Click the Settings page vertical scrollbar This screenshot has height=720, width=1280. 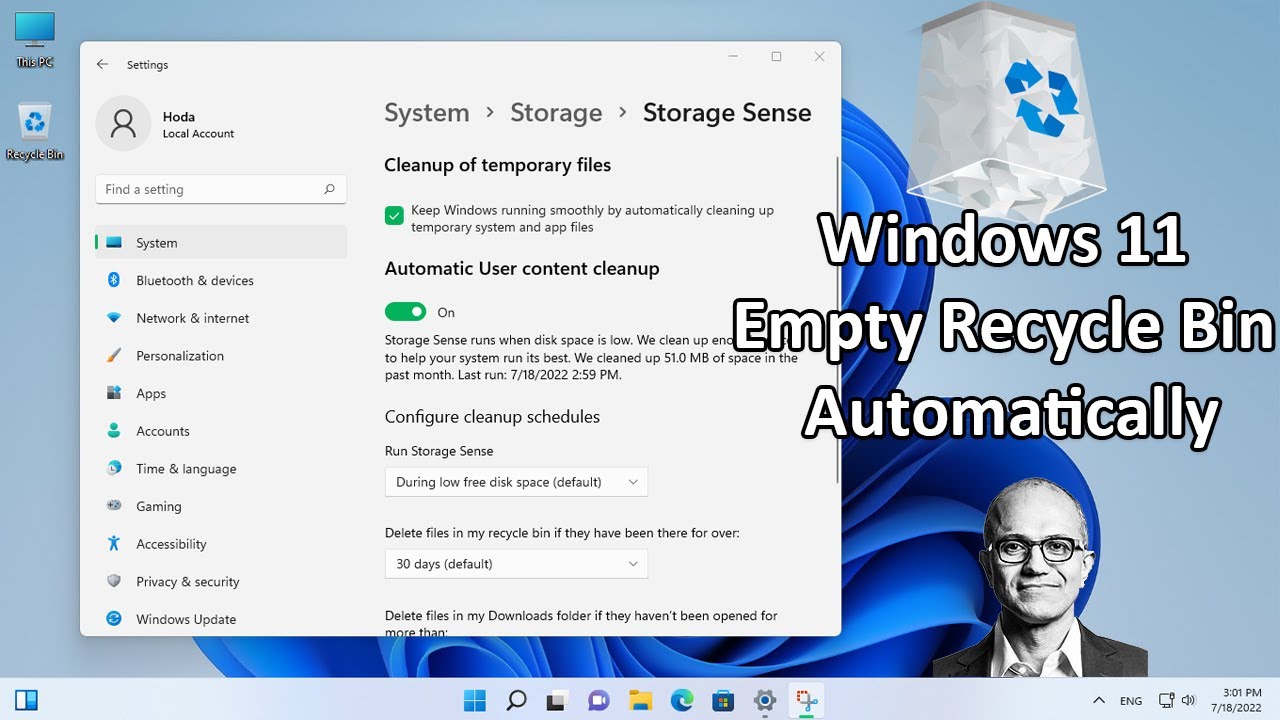837,320
